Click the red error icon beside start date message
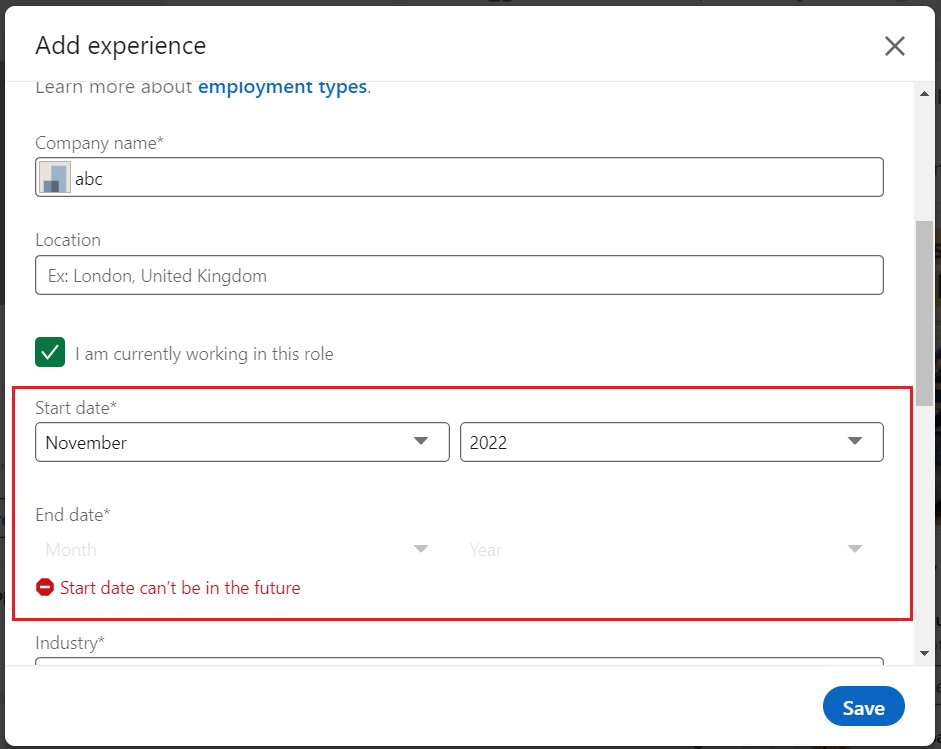The image size is (941, 749). coord(45,587)
